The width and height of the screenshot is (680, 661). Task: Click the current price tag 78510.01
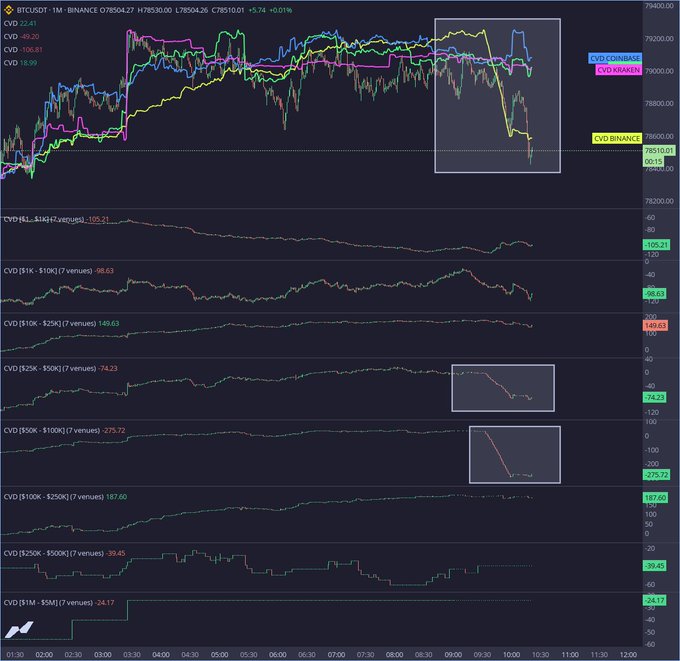click(659, 151)
